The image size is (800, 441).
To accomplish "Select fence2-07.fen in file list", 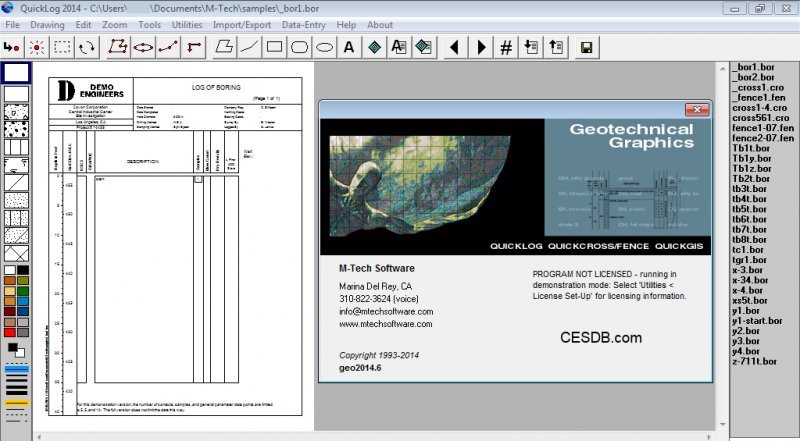I will click(763, 138).
